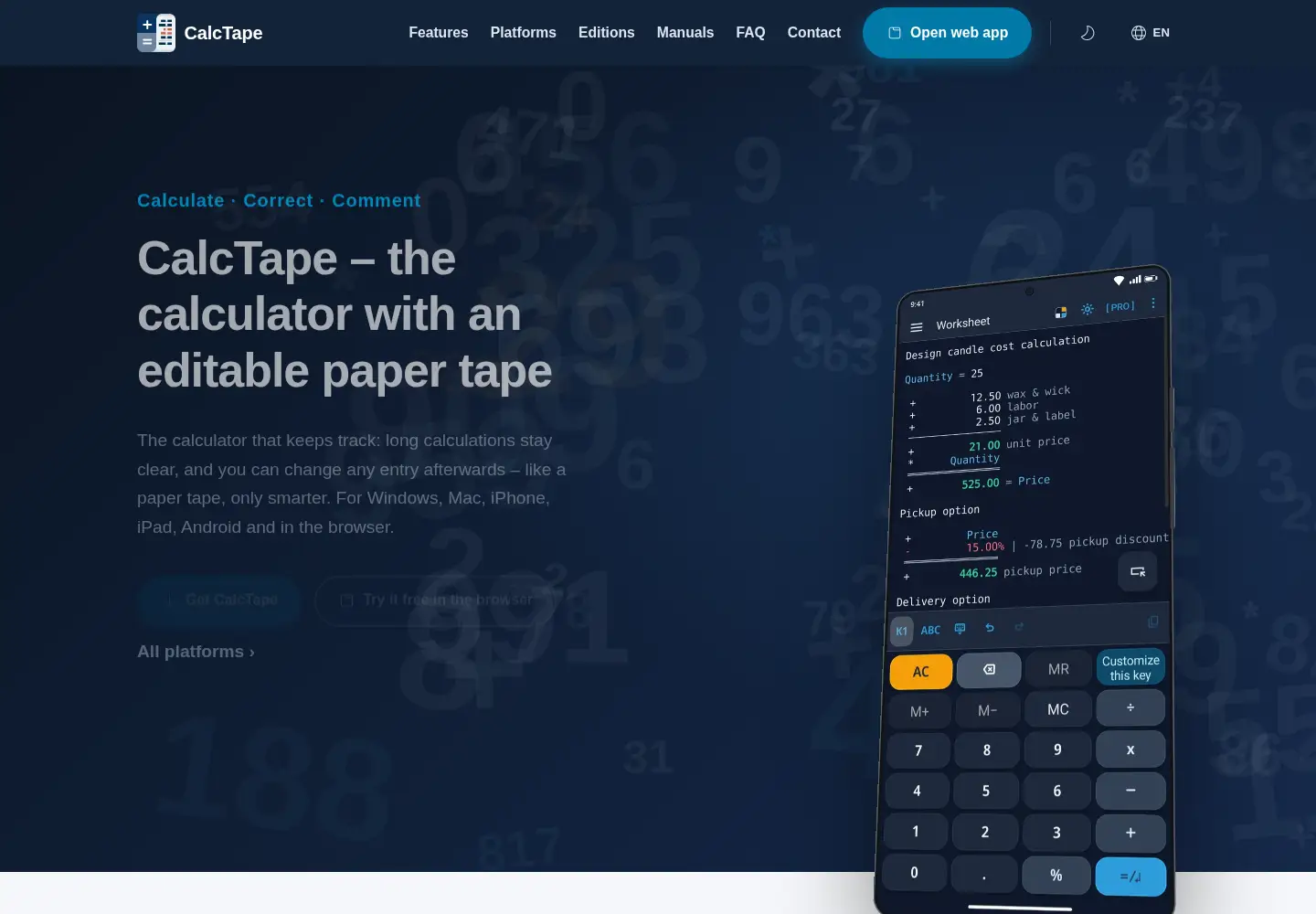Click the copy icon above the keypad
This screenshot has width=1316, height=914.
pyautogui.click(x=1153, y=622)
